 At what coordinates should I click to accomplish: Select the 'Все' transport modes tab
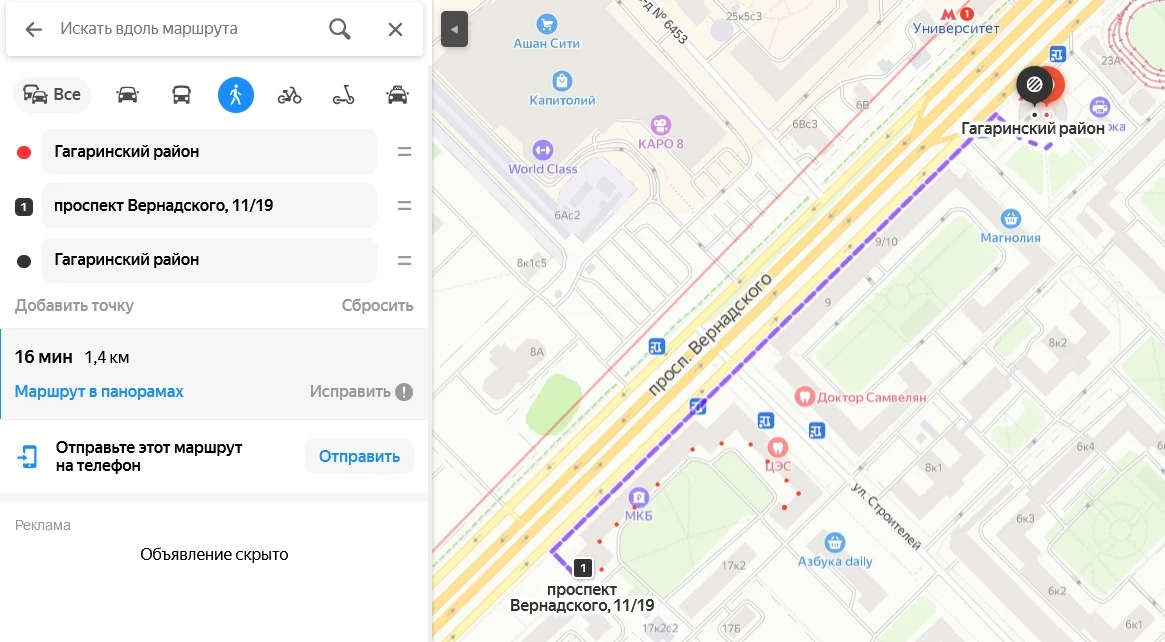pos(53,94)
